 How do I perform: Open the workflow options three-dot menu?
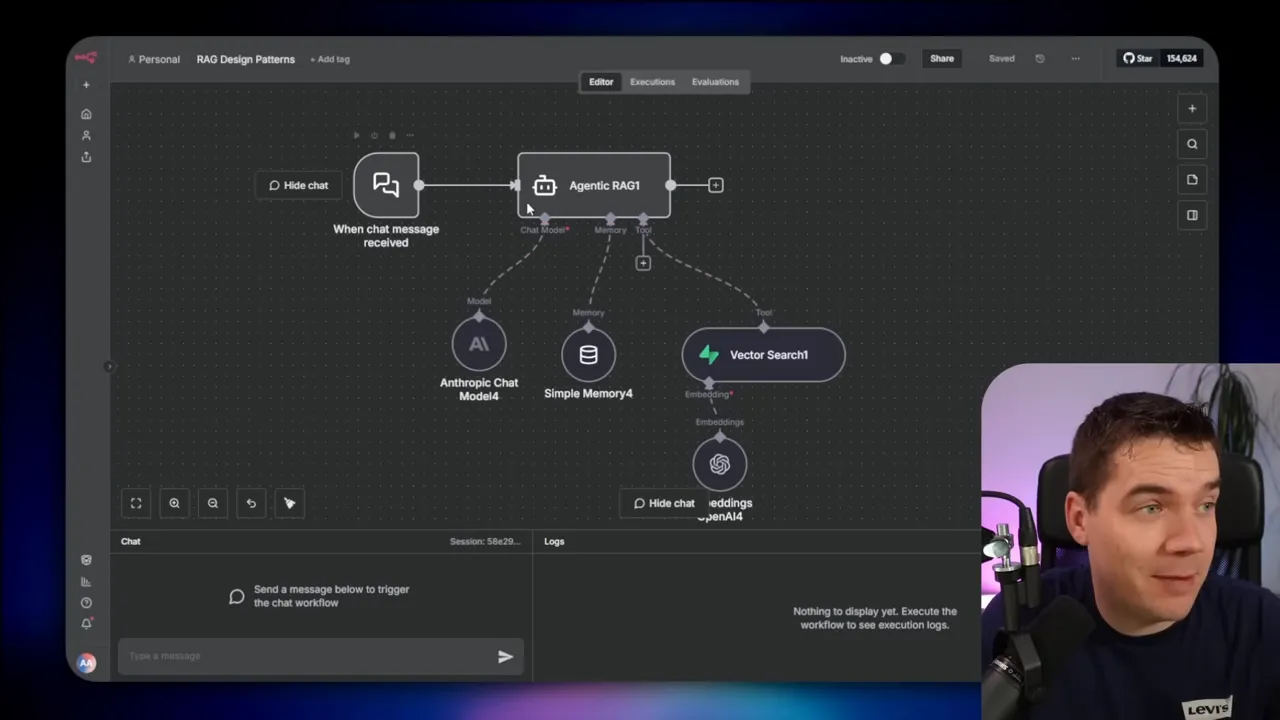pos(1075,58)
